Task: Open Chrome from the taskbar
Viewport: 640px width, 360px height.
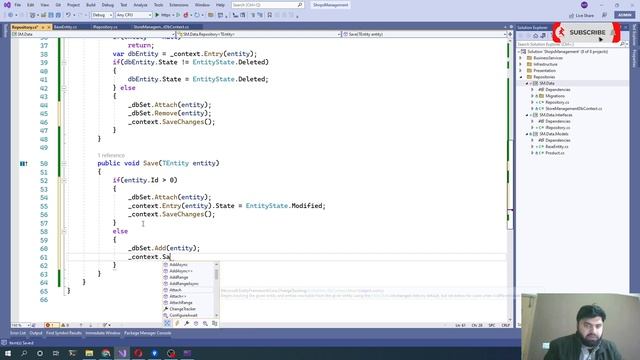Action: click(x=106, y=353)
